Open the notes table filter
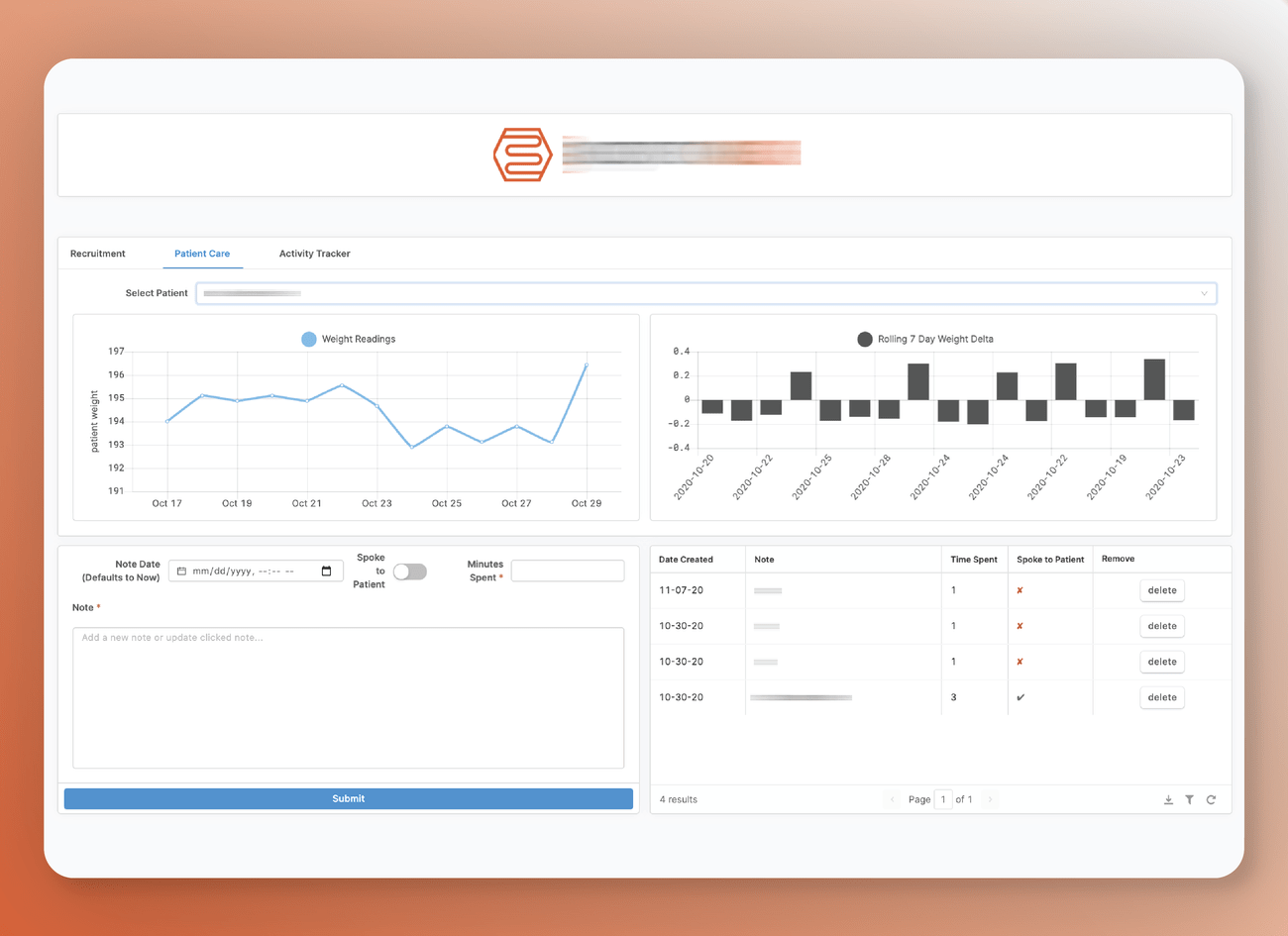The image size is (1288, 936). tap(1189, 799)
